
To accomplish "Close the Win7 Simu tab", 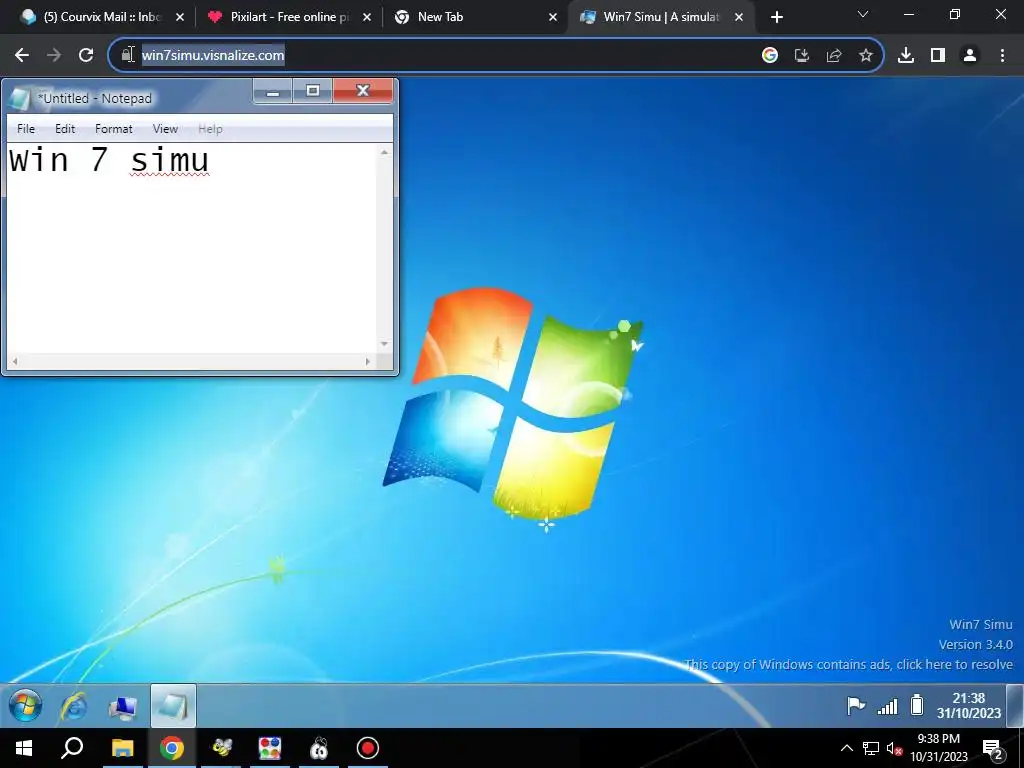I will pyautogui.click(x=739, y=18).
